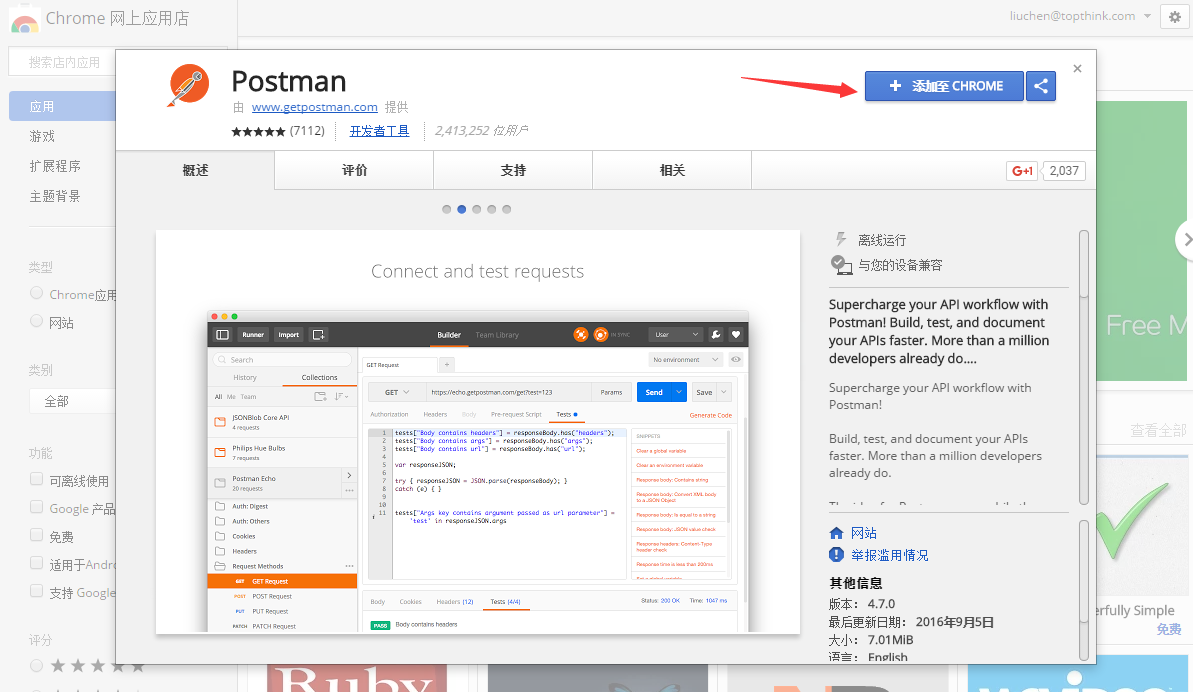This screenshot has height=692, width=1193.
Task: Select the second carousel dot
Action: [x=462, y=209]
